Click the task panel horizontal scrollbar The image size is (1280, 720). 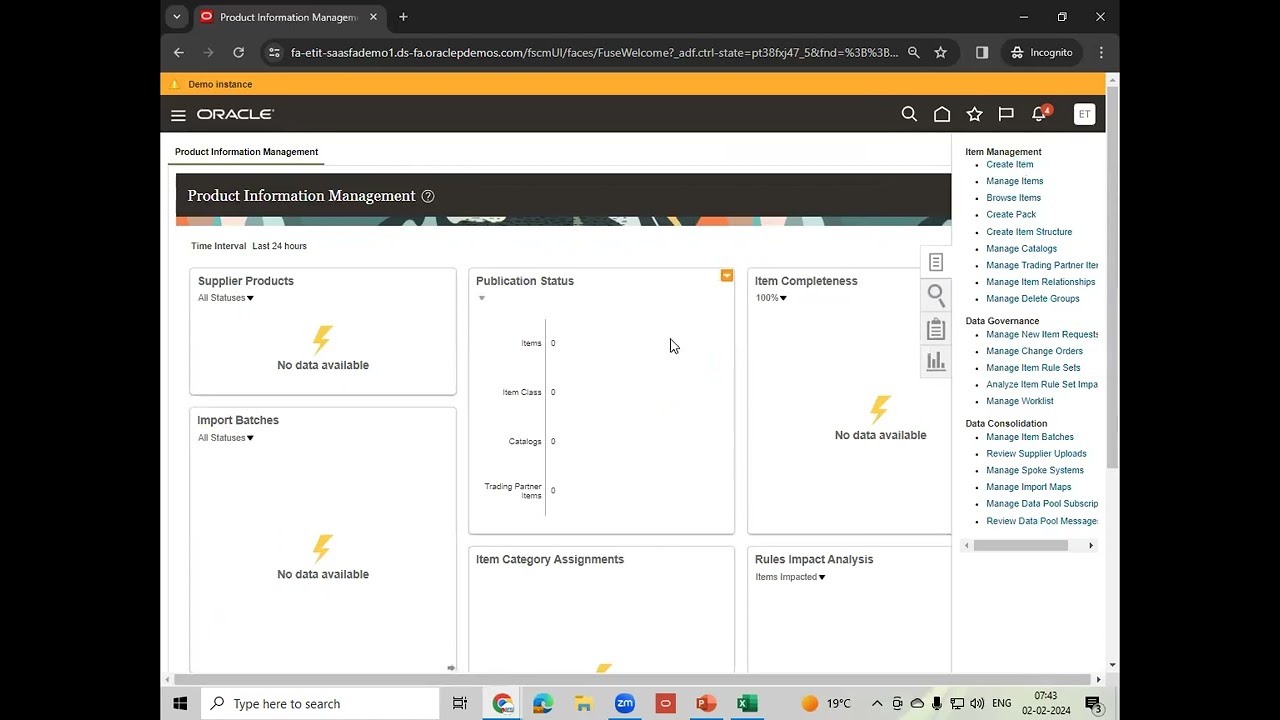1021,545
